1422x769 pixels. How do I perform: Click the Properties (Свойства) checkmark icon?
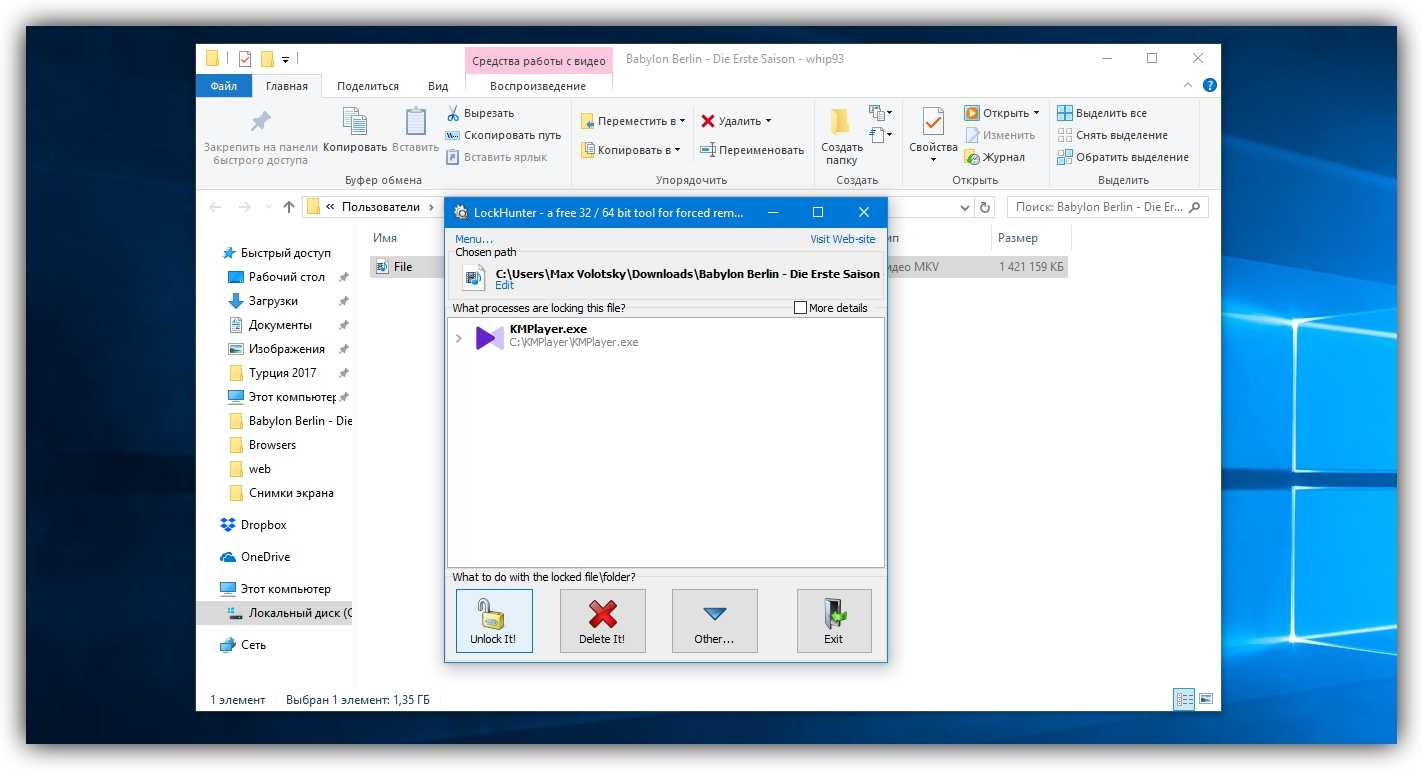coord(932,123)
